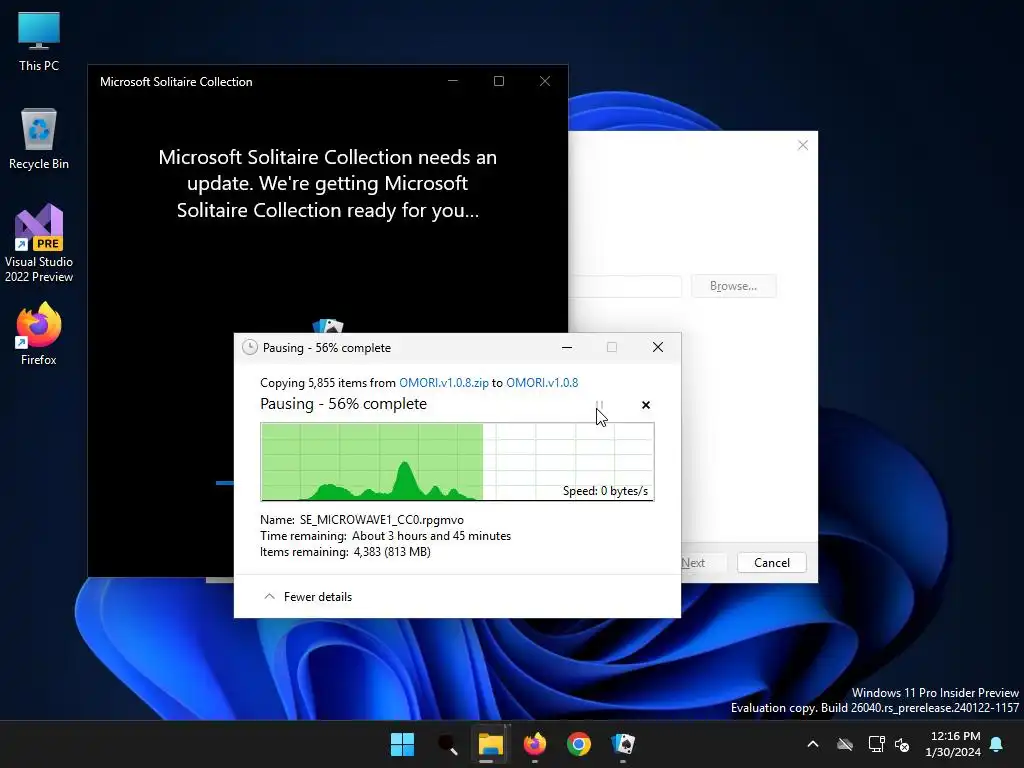Screen dimensions: 1024x768
Task: Open the OMORI.v1.0.8.zip source link
Action: pyautogui.click(x=443, y=383)
